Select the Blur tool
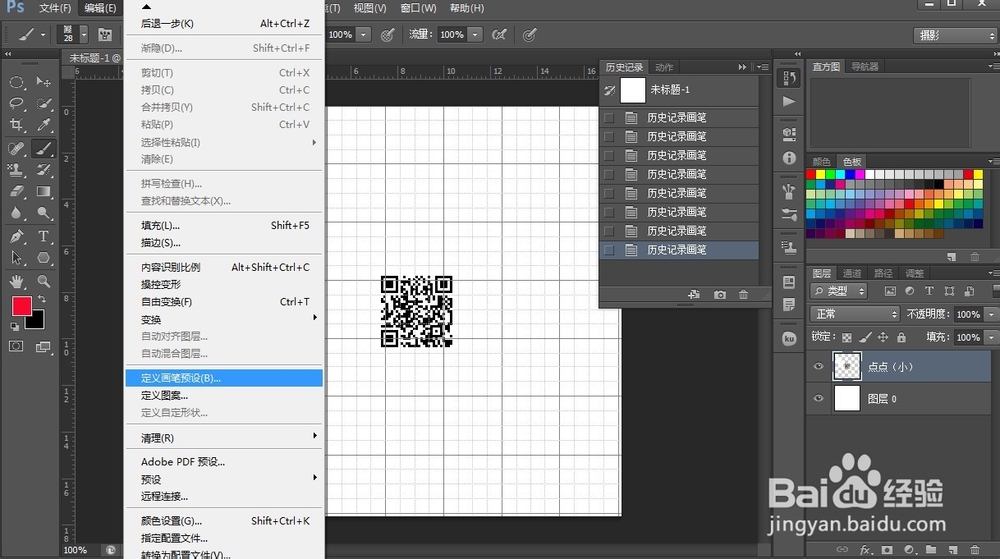This screenshot has height=559, width=1000. pos(17,213)
